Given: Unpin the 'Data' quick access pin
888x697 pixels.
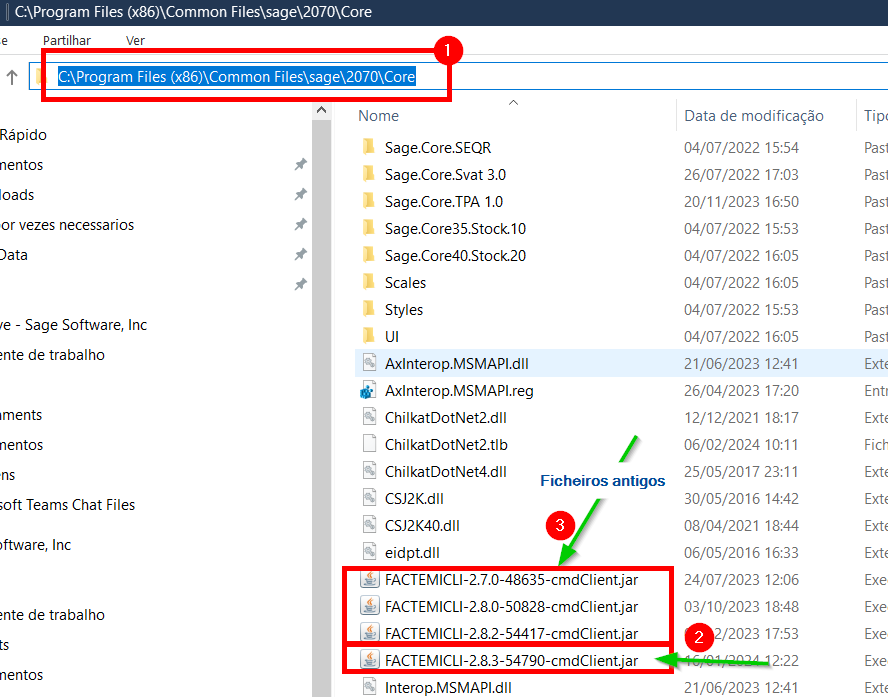Looking at the screenshot, I should point(301,255).
